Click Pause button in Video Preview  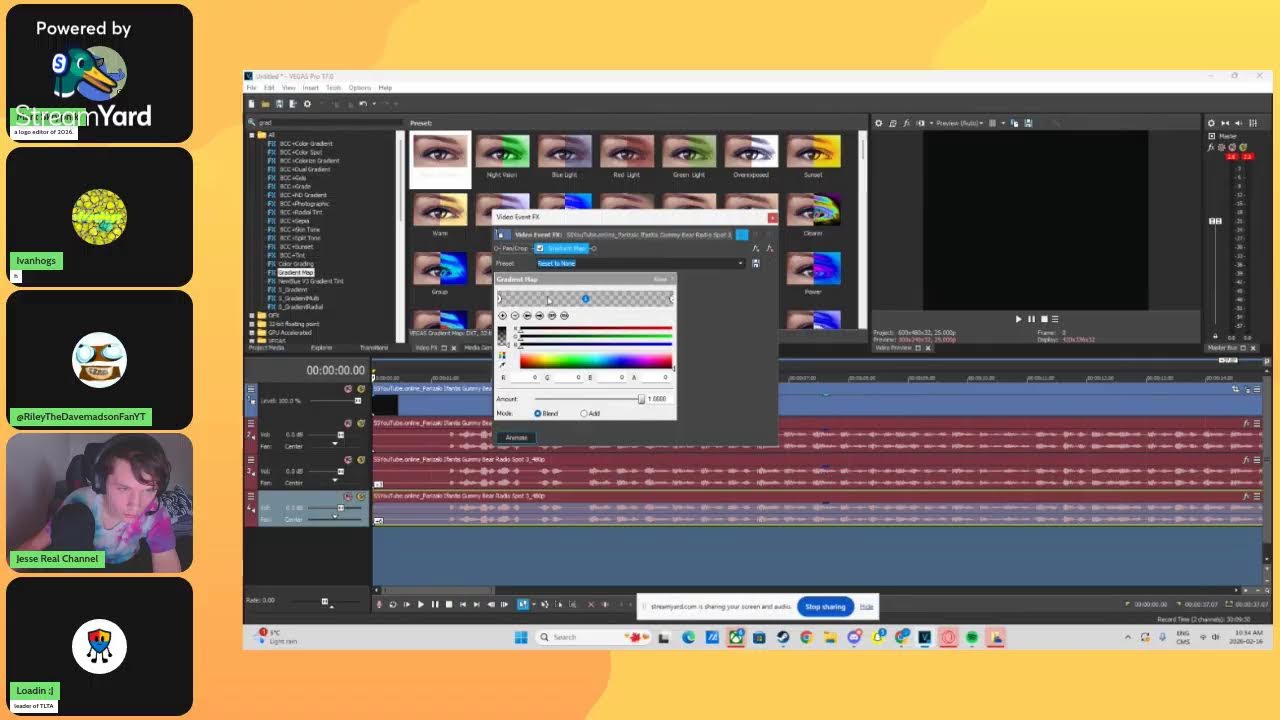1031,319
